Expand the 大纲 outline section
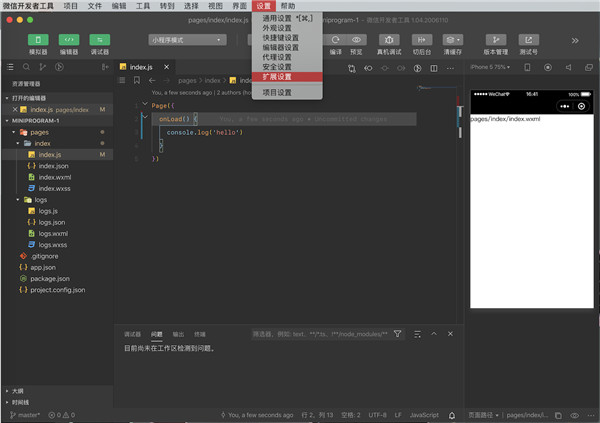Screen dimensions: 600x423 point(17,390)
